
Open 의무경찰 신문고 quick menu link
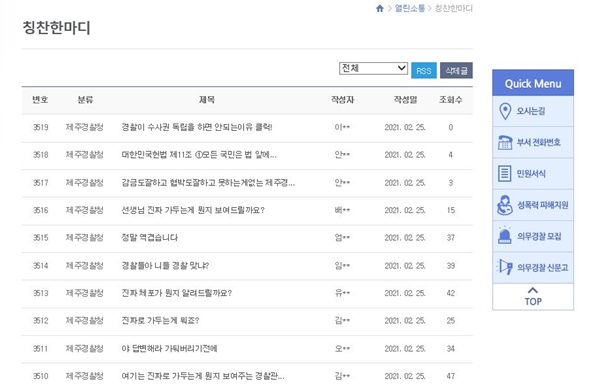[x=533, y=267]
